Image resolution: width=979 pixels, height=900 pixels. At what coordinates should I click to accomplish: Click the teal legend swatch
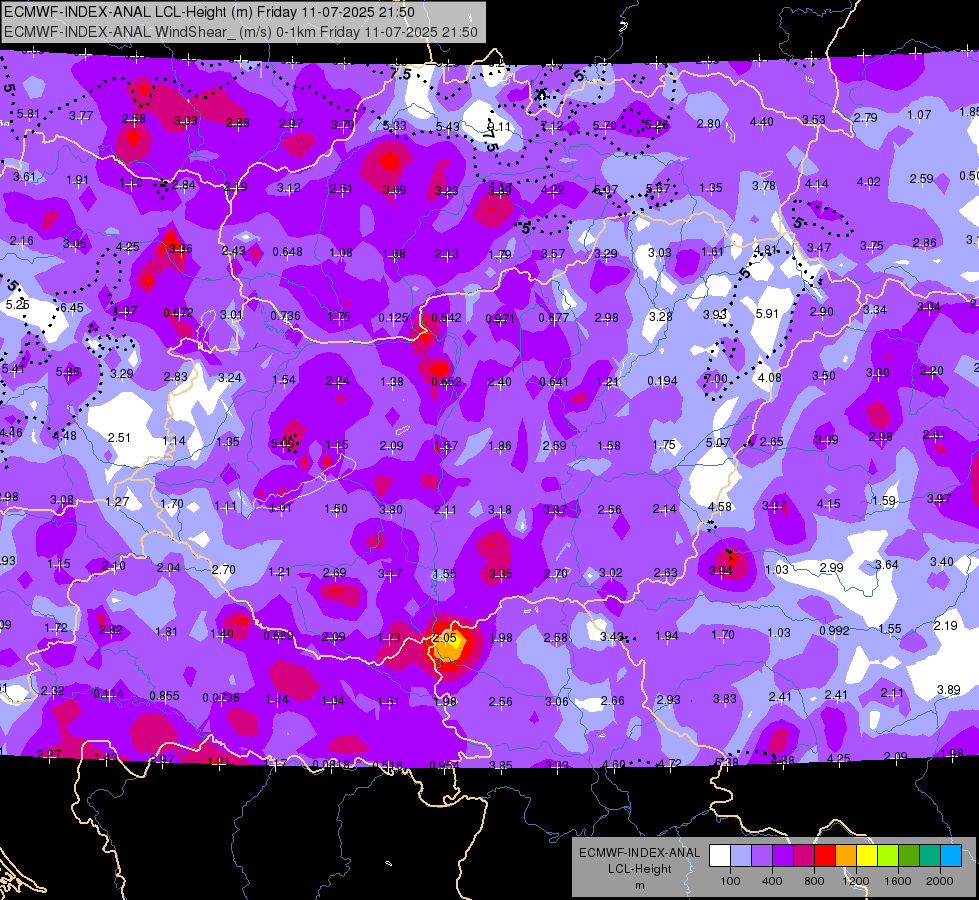930,856
